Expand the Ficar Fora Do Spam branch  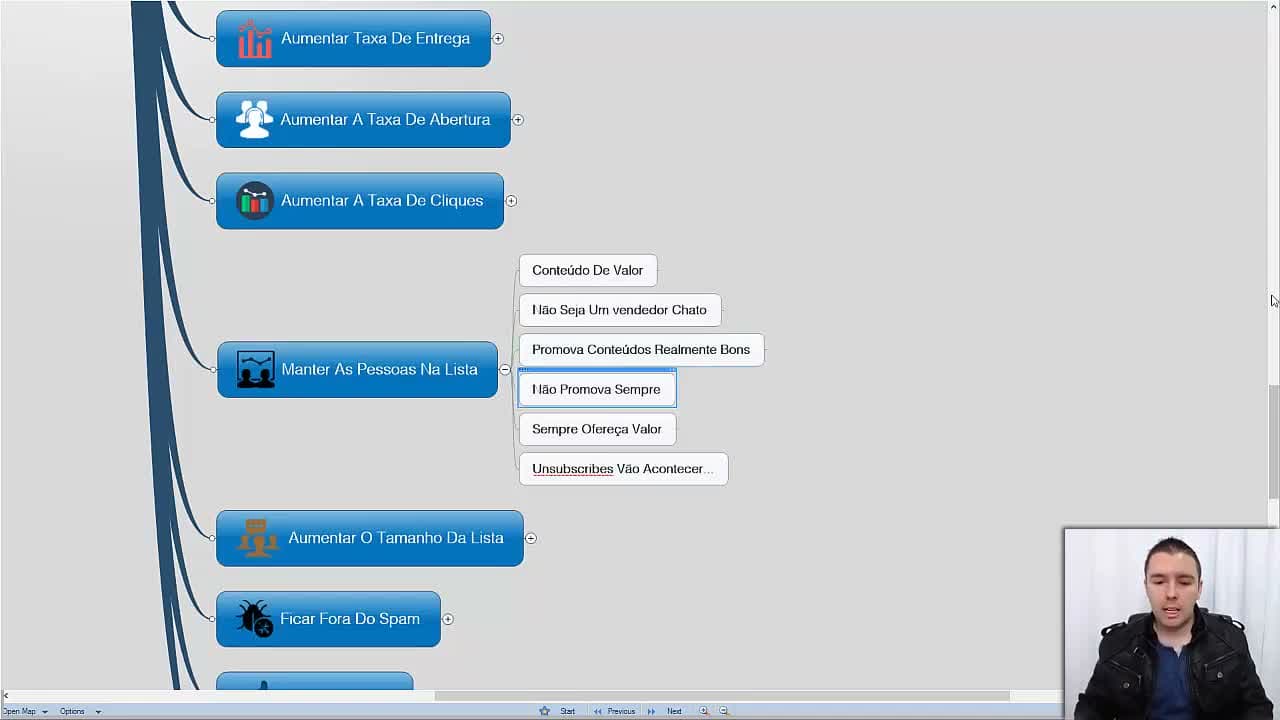448,619
